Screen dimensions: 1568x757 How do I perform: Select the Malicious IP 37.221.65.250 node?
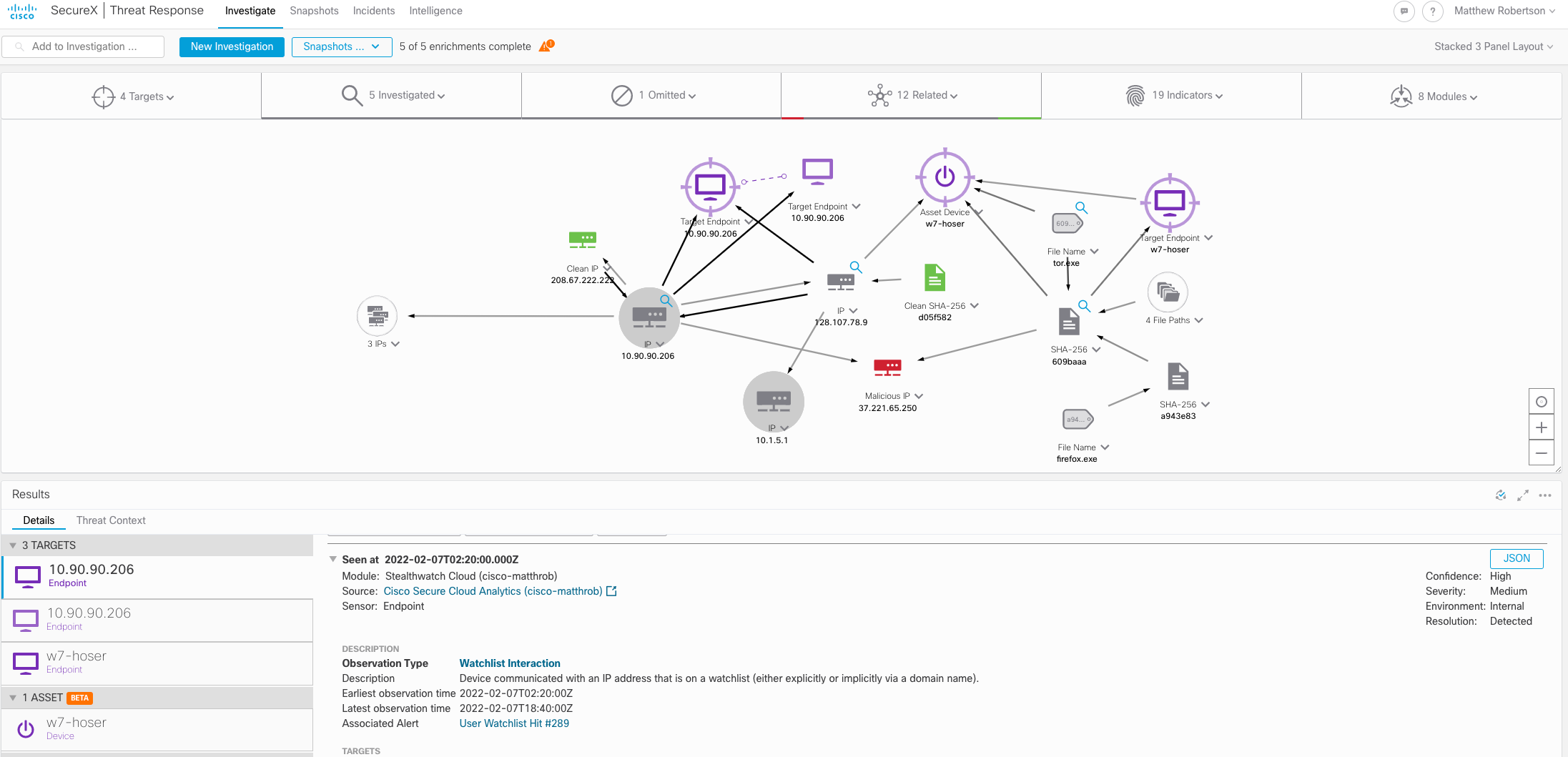889,367
